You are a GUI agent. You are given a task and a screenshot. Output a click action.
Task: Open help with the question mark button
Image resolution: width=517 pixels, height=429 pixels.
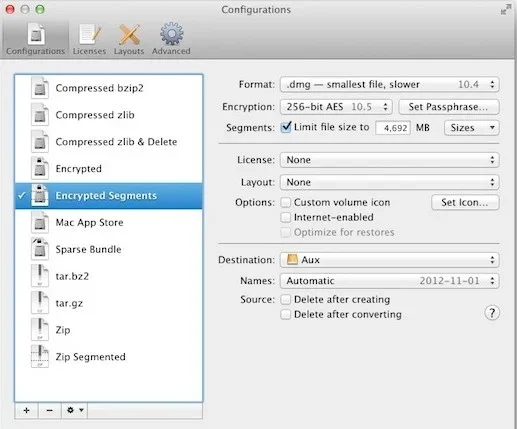(x=492, y=313)
